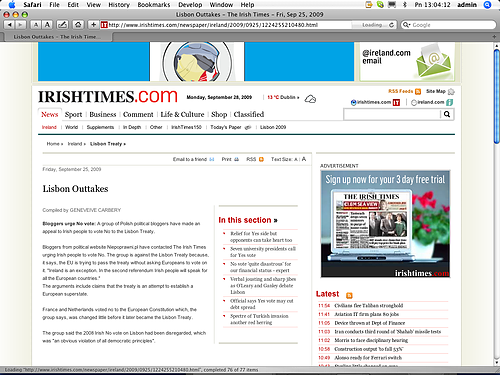Open the Business section tab
Image resolution: width=500 pixels, height=375 pixels.
coord(103,115)
